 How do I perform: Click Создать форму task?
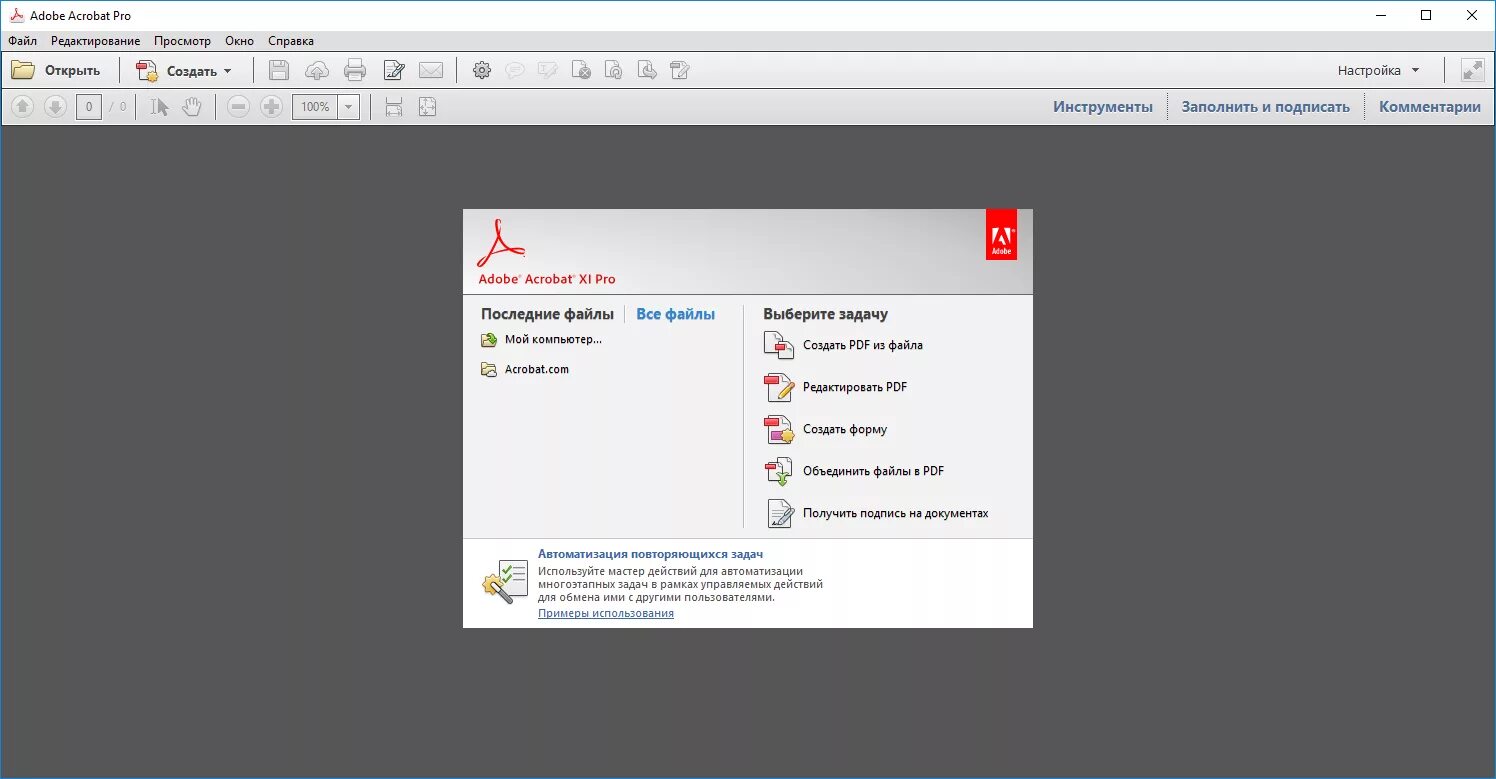pyautogui.click(x=845, y=429)
